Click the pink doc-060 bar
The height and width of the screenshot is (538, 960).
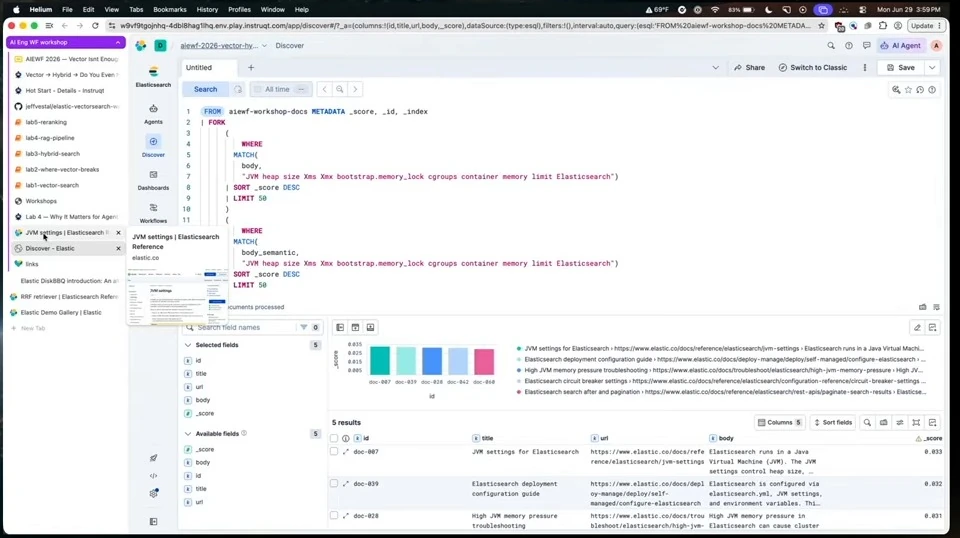click(x=484, y=362)
